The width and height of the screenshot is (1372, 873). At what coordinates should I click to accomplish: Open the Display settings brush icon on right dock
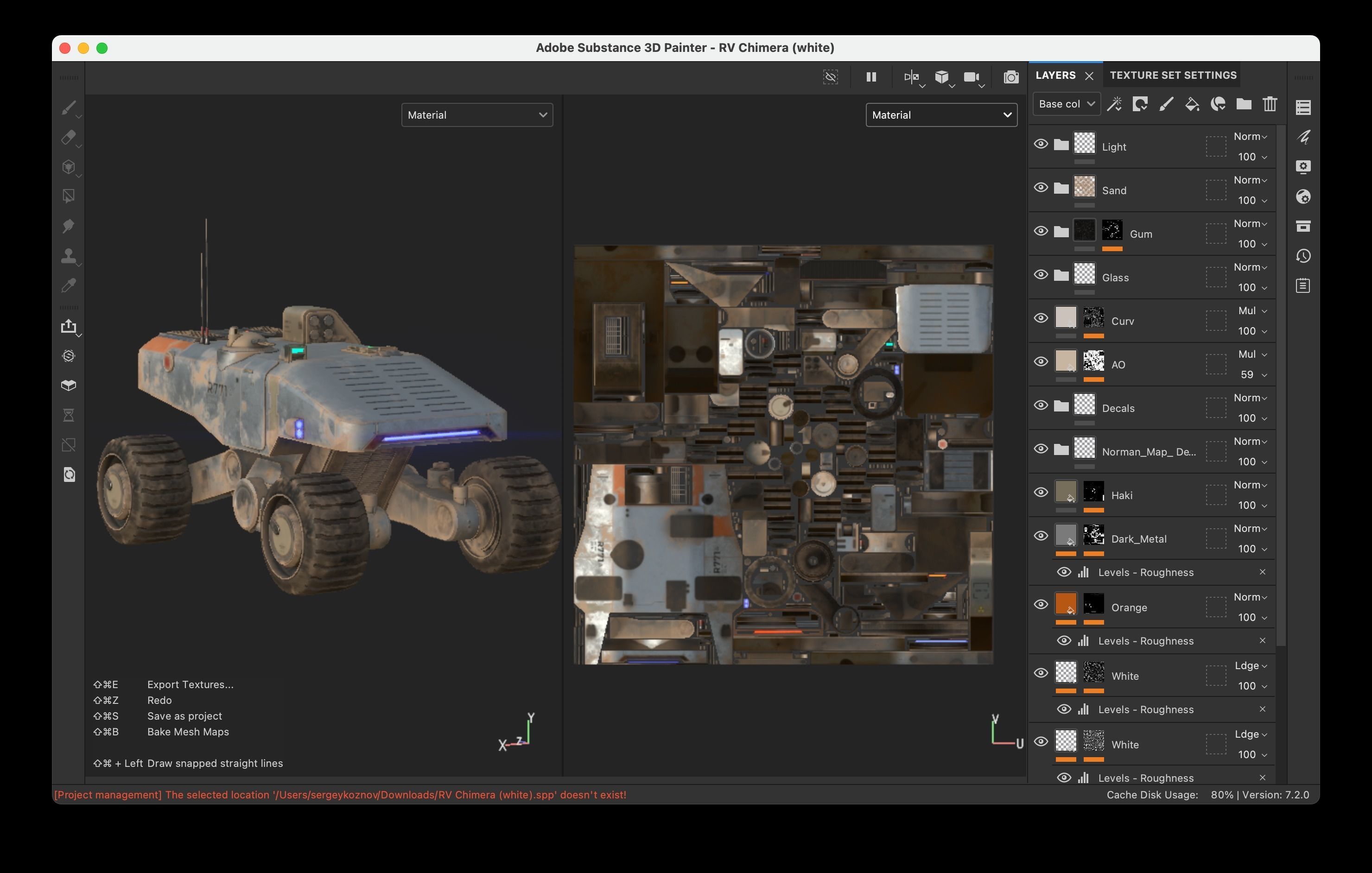[x=1303, y=137]
